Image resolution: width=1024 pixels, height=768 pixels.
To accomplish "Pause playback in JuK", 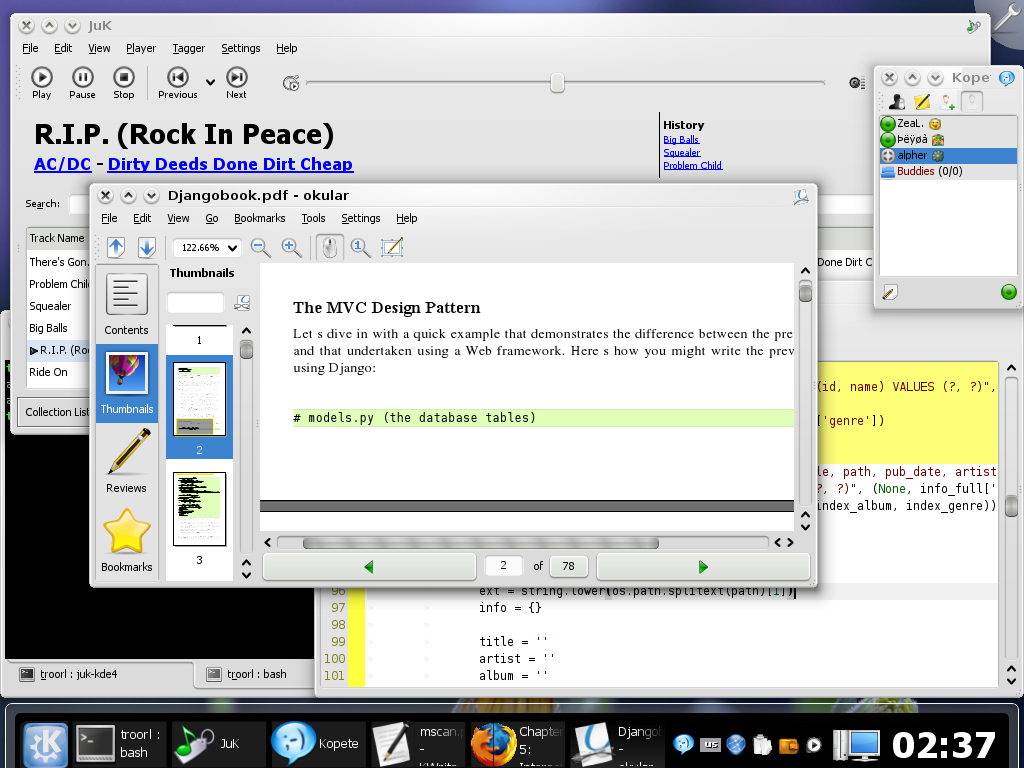I will pos(82,83).
